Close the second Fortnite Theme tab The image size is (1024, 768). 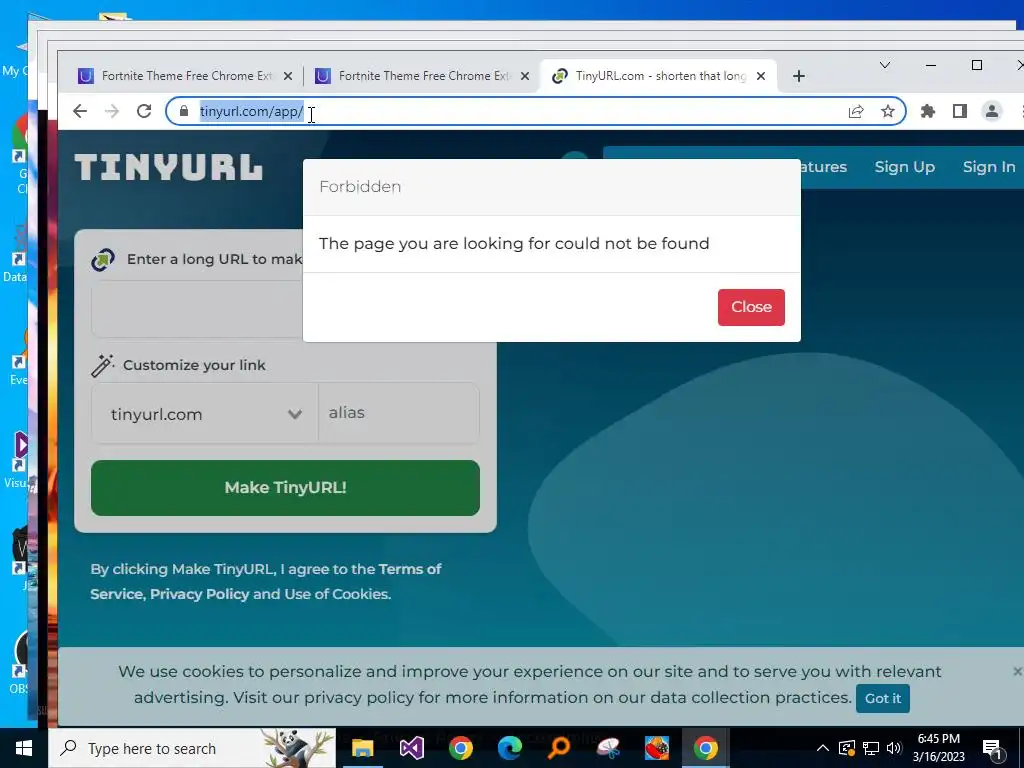point(524,76)
